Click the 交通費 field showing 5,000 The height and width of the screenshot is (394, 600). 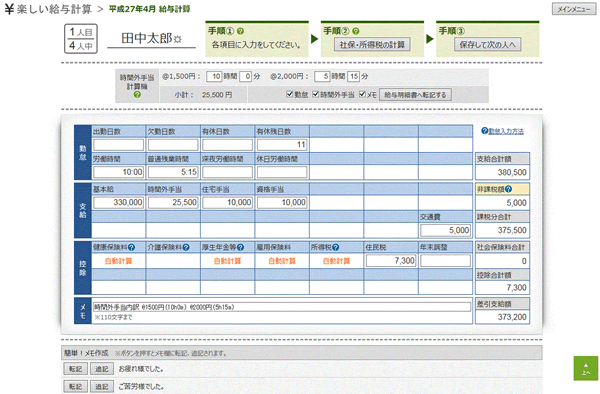(x=445, y=230)
